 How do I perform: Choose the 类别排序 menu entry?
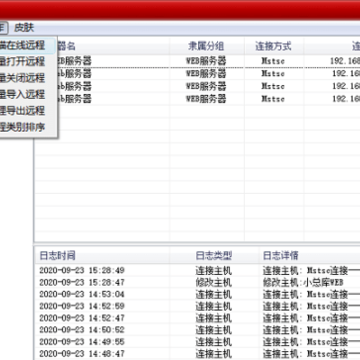(23, 127)
